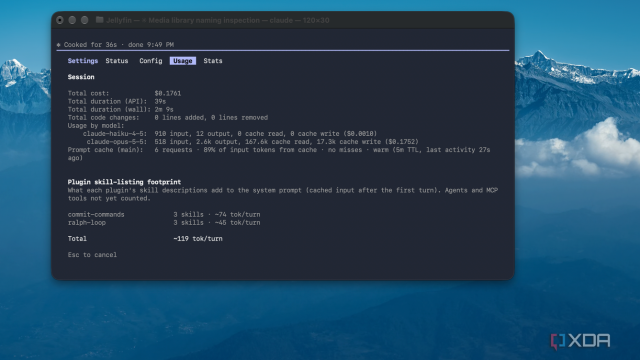Image resolution: width=640 pixels, height=360 pixels.
Task: Click the Session heading
Action: point(81,77)
